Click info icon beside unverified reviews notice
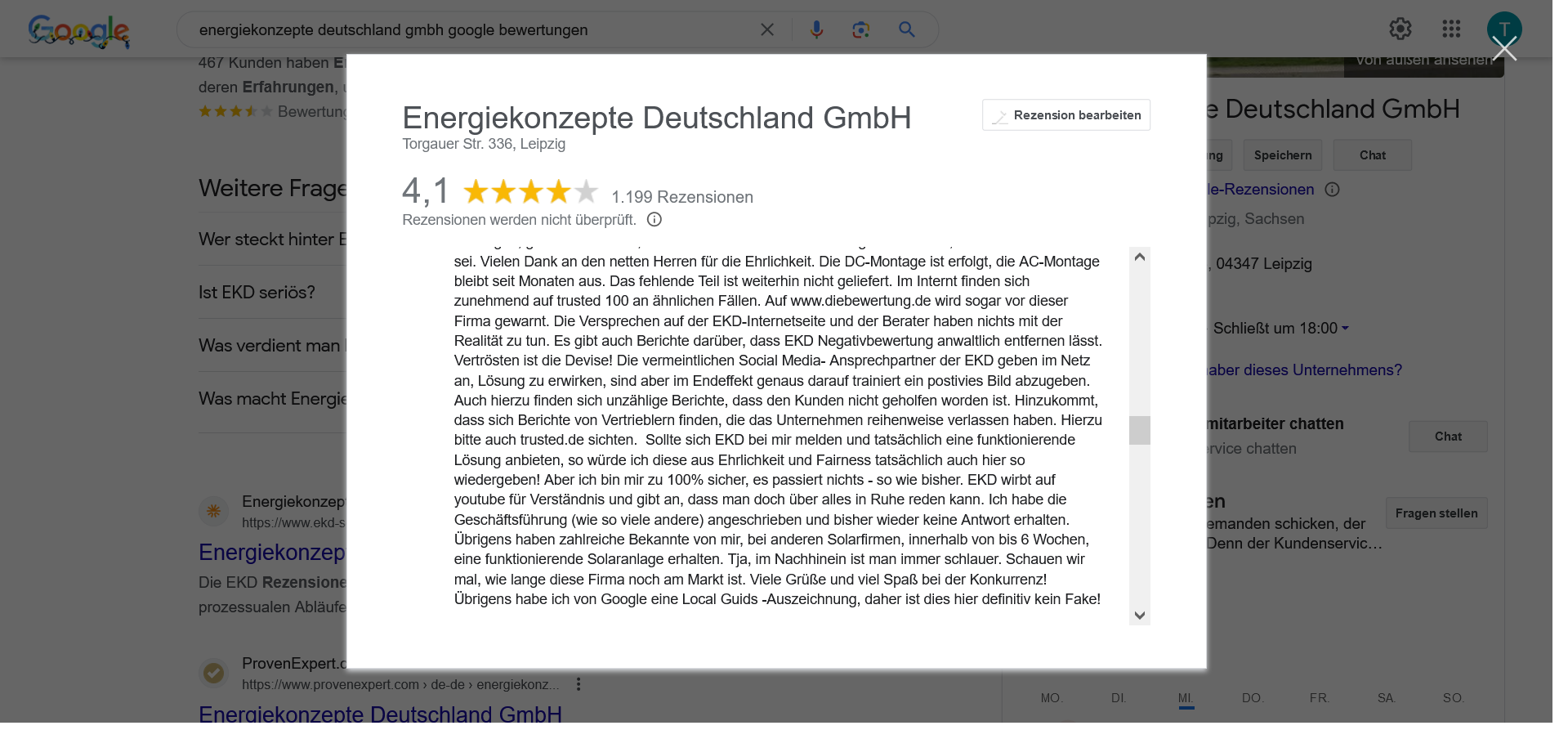1568x730 pixels. click(x=654, y=219)
